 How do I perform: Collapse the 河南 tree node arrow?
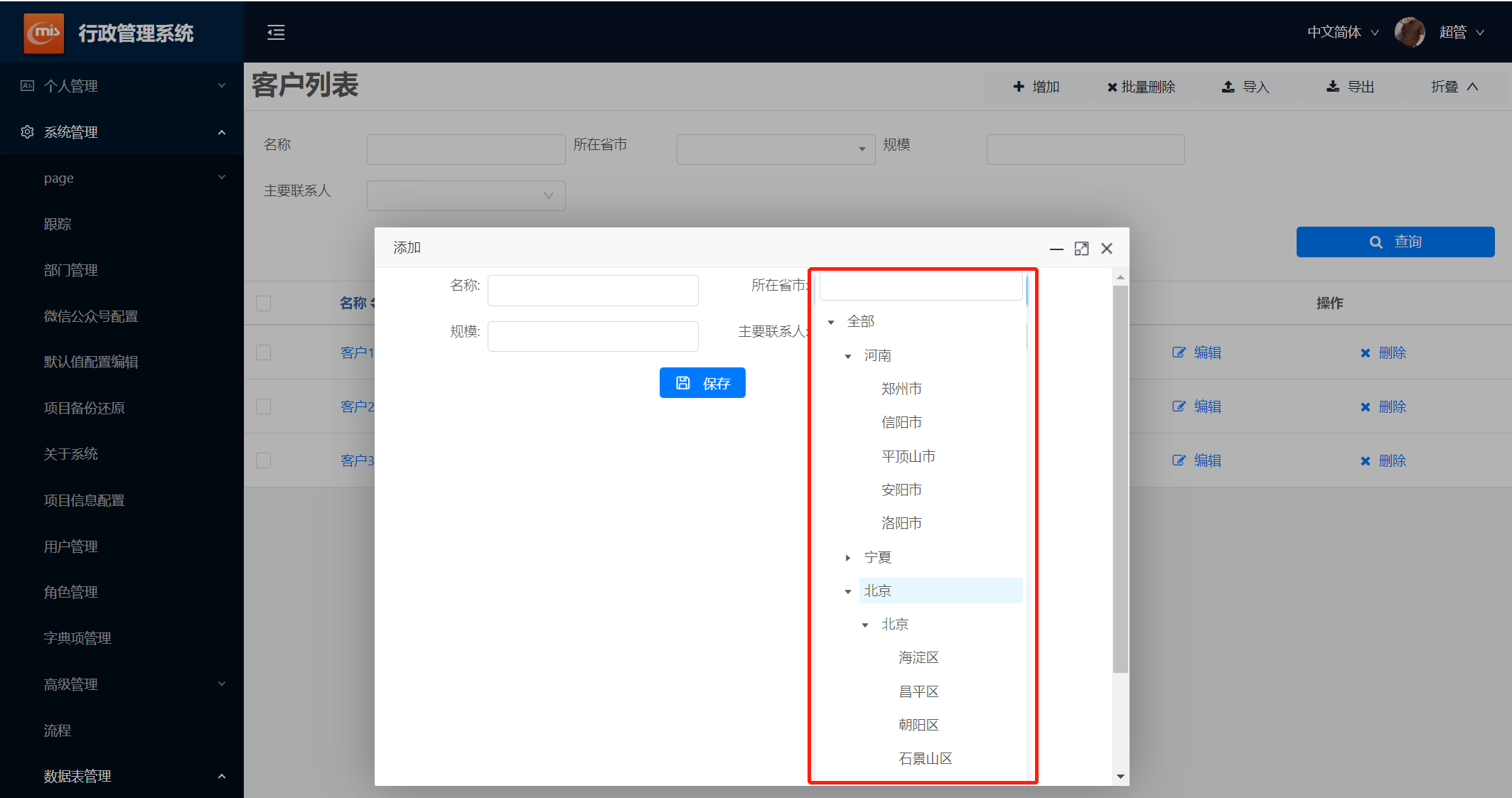(848, 356)
